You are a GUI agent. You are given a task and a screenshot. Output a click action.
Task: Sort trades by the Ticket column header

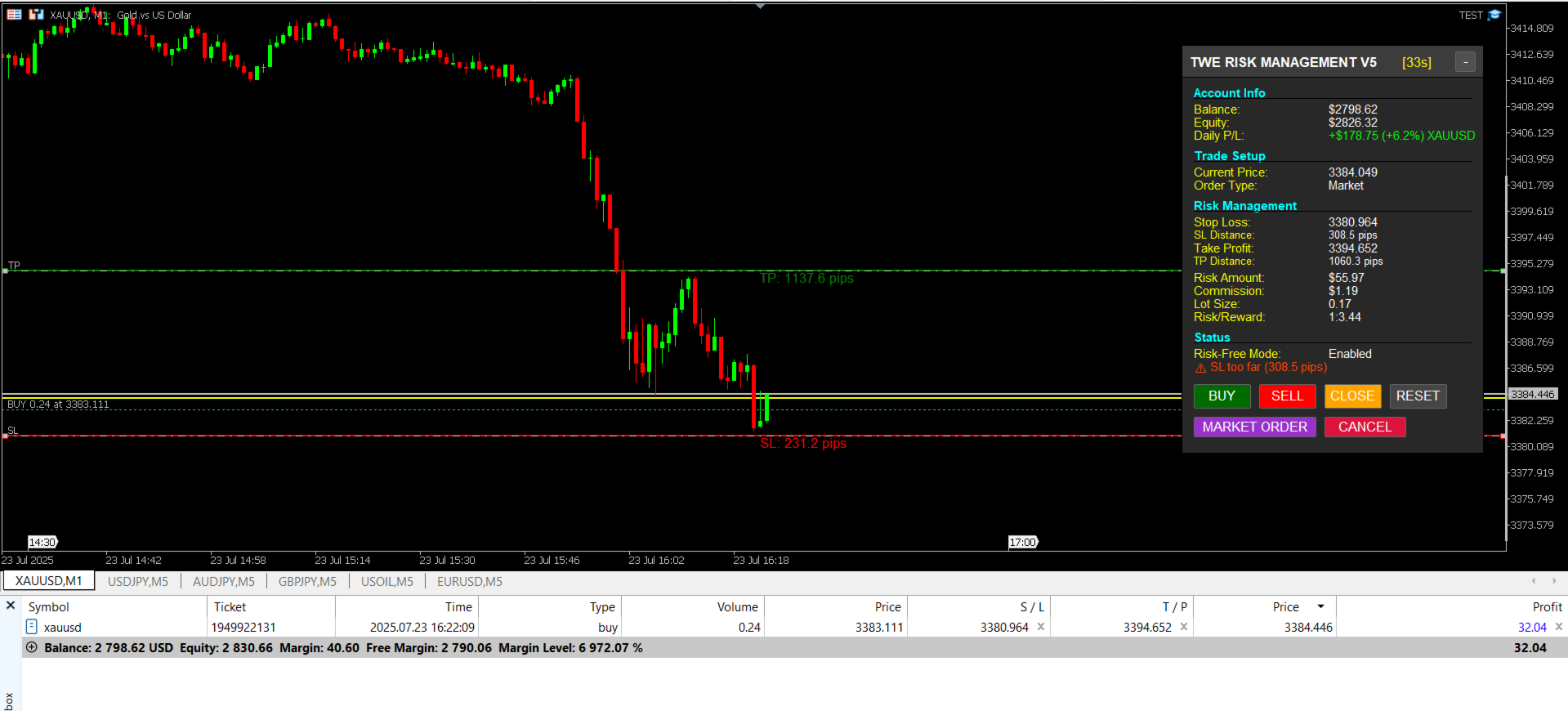[x=271, y=606]
